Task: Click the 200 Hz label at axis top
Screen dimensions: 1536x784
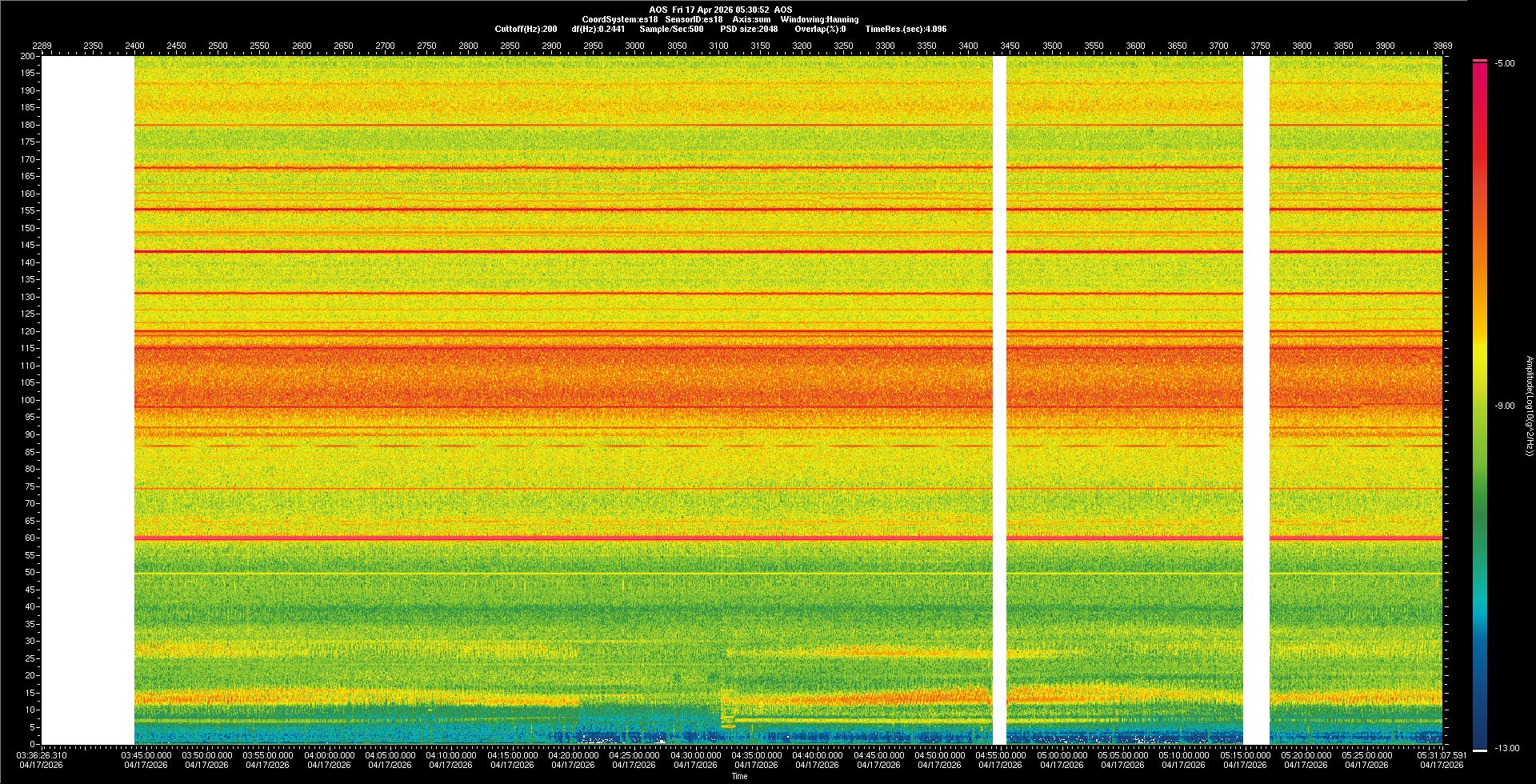Action: click(27, 57)
